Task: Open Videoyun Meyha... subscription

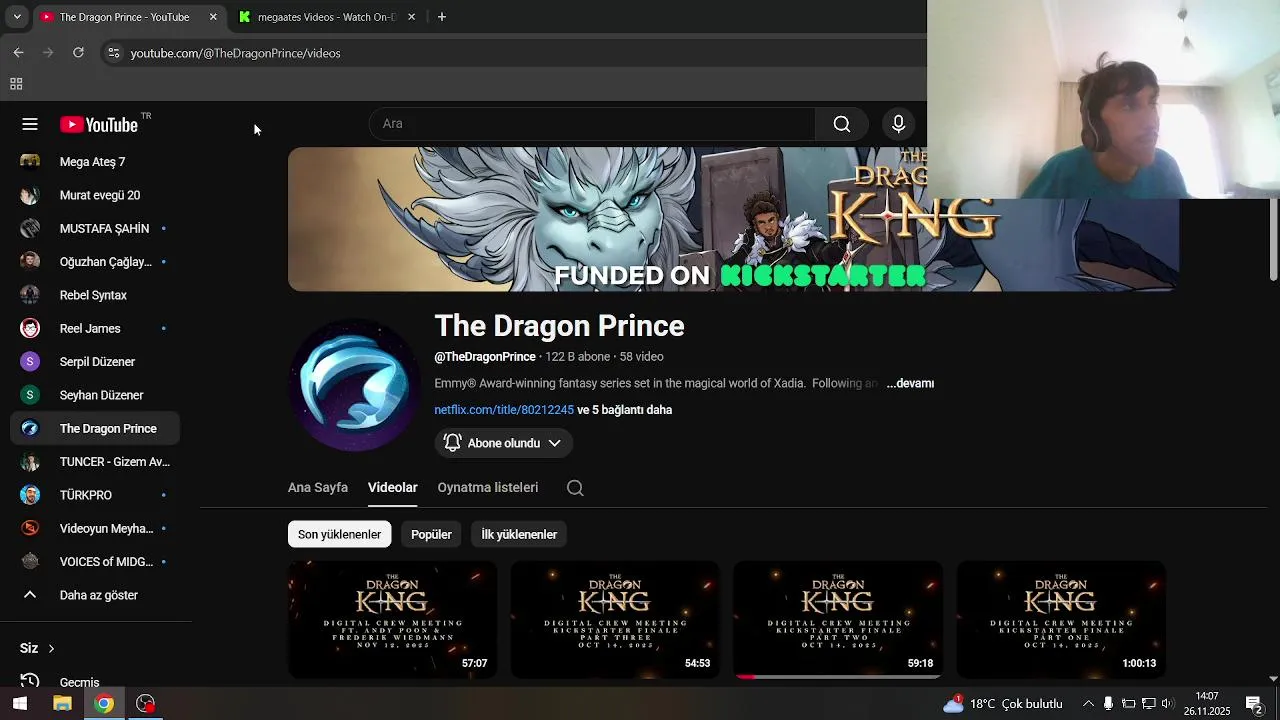Action: coord(95,529)
